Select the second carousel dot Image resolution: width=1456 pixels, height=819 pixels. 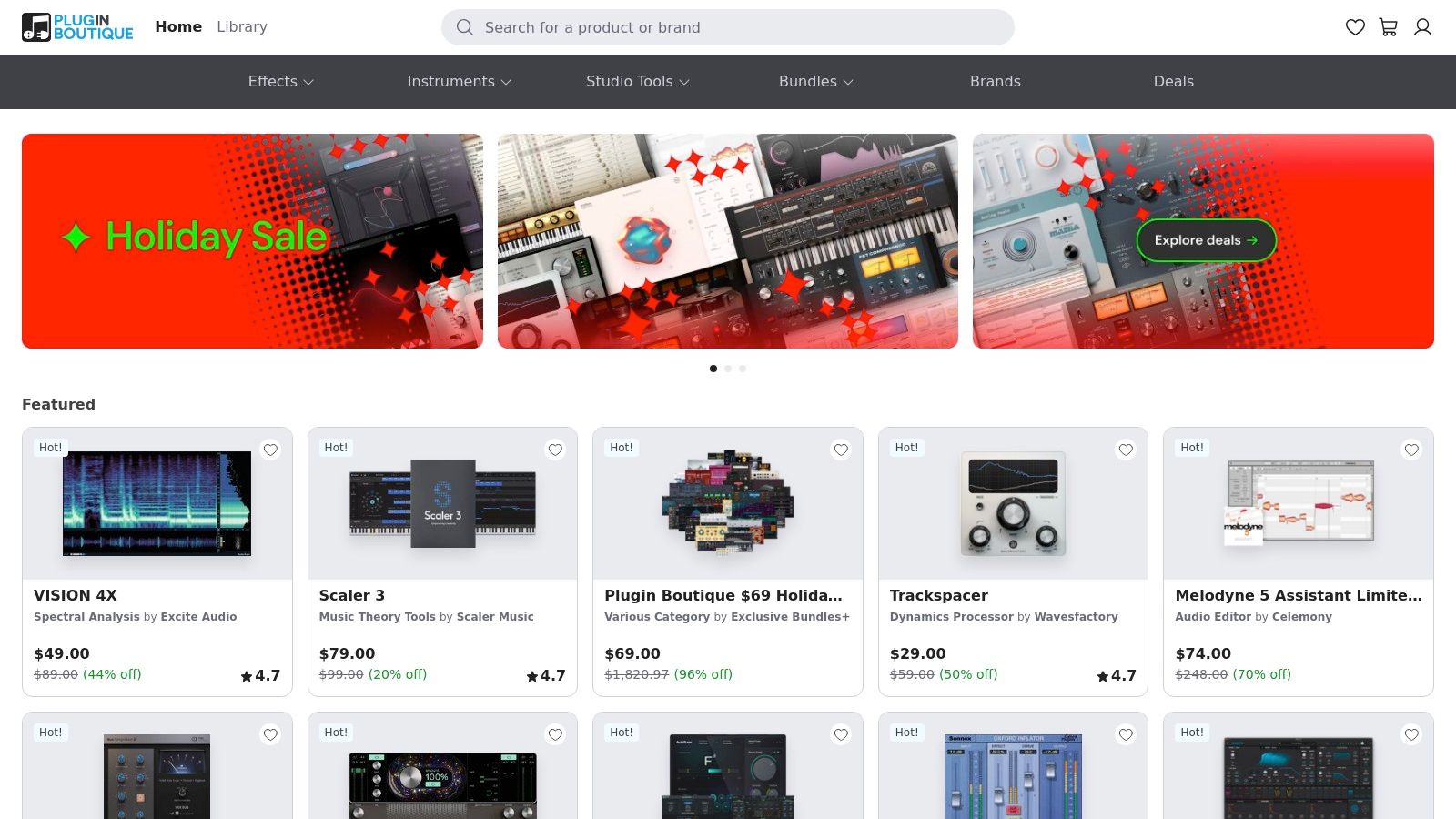coord(728,369)
